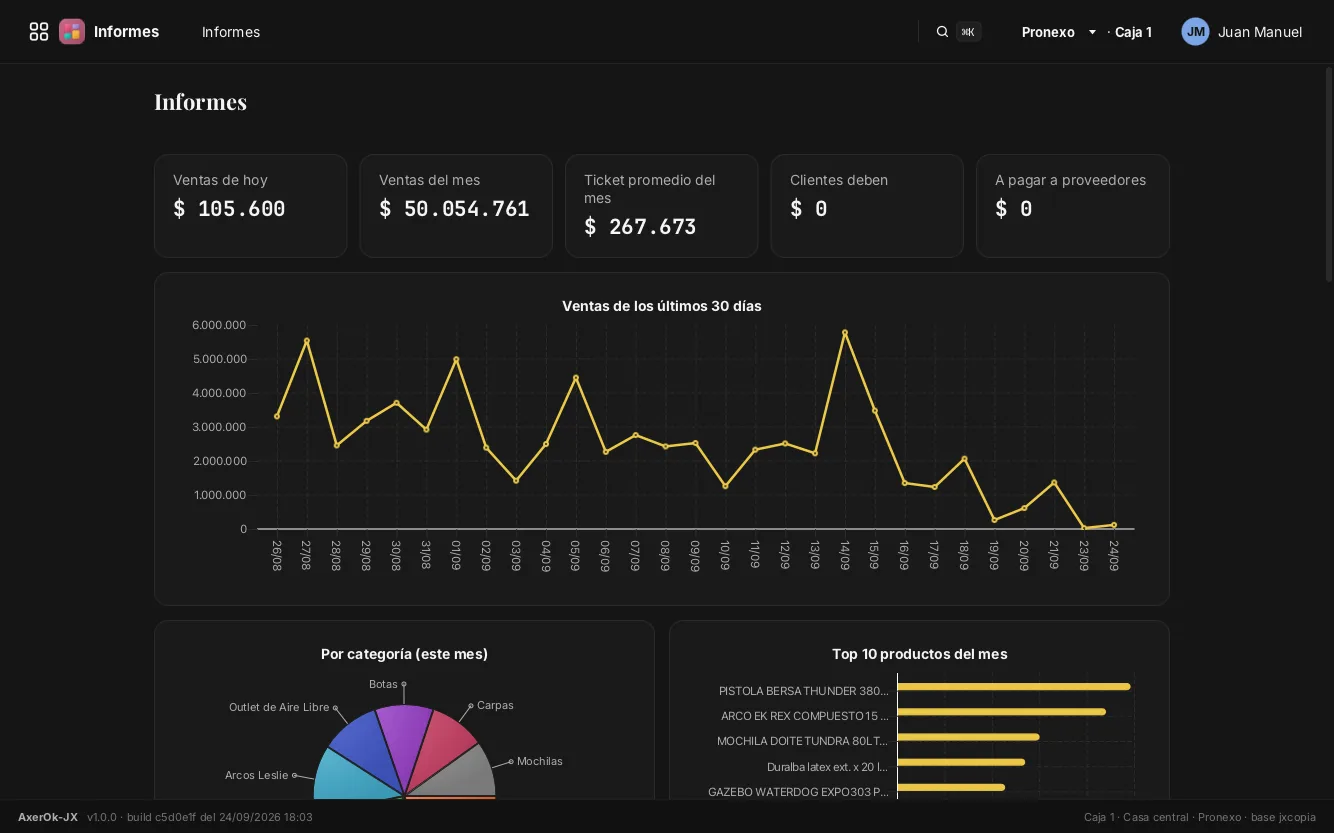Click the red Carpas pie slice

(x=440, y=750)
